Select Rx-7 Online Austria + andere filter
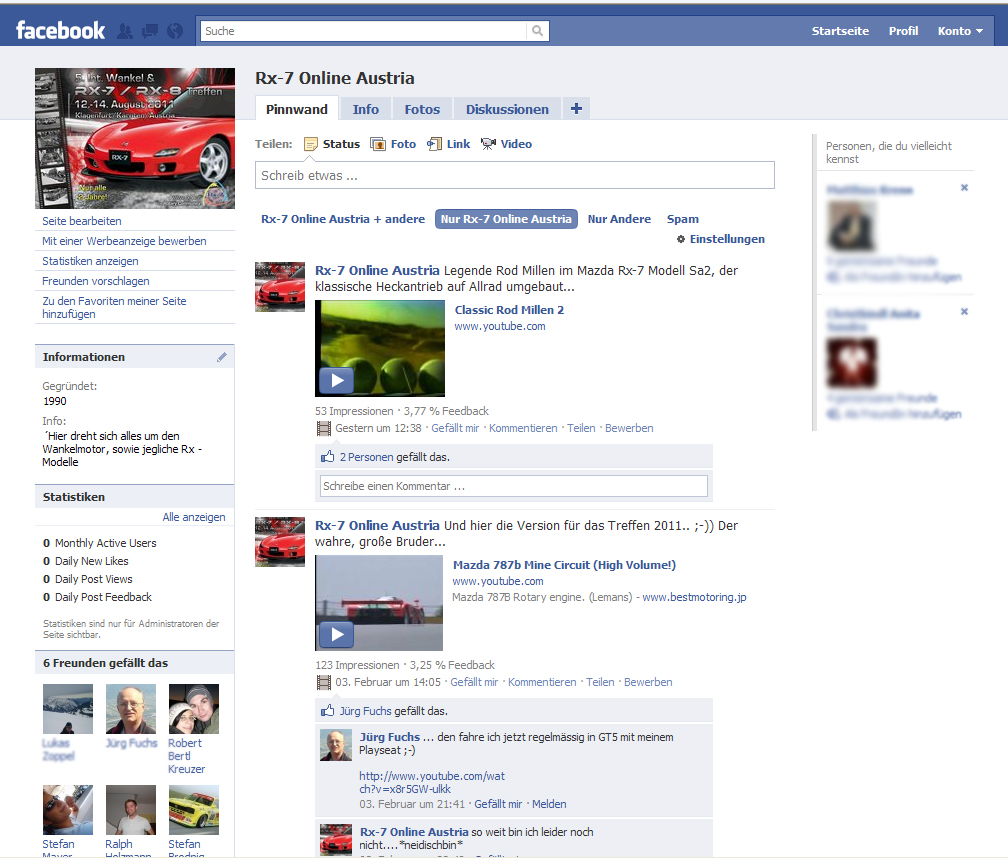The height and width of the screenshot is (858, 1008). click(x=343, y=219)
